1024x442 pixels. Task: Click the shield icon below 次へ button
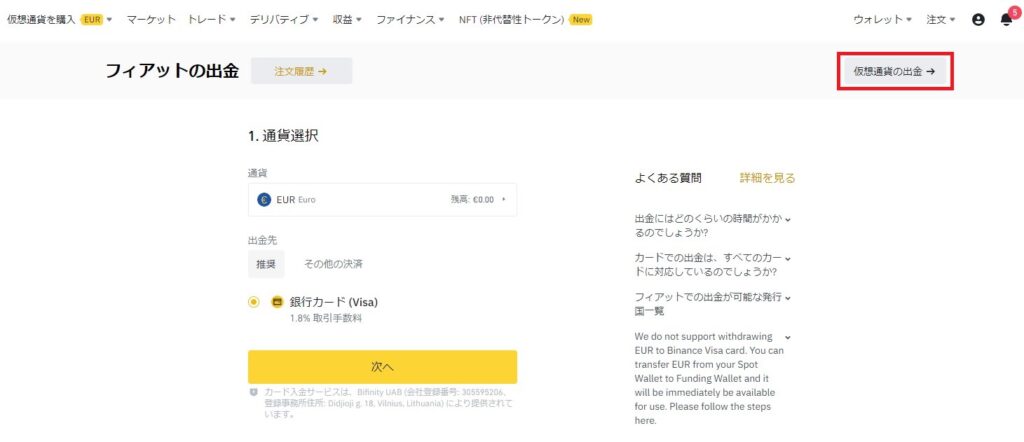[x=254, y=392]
